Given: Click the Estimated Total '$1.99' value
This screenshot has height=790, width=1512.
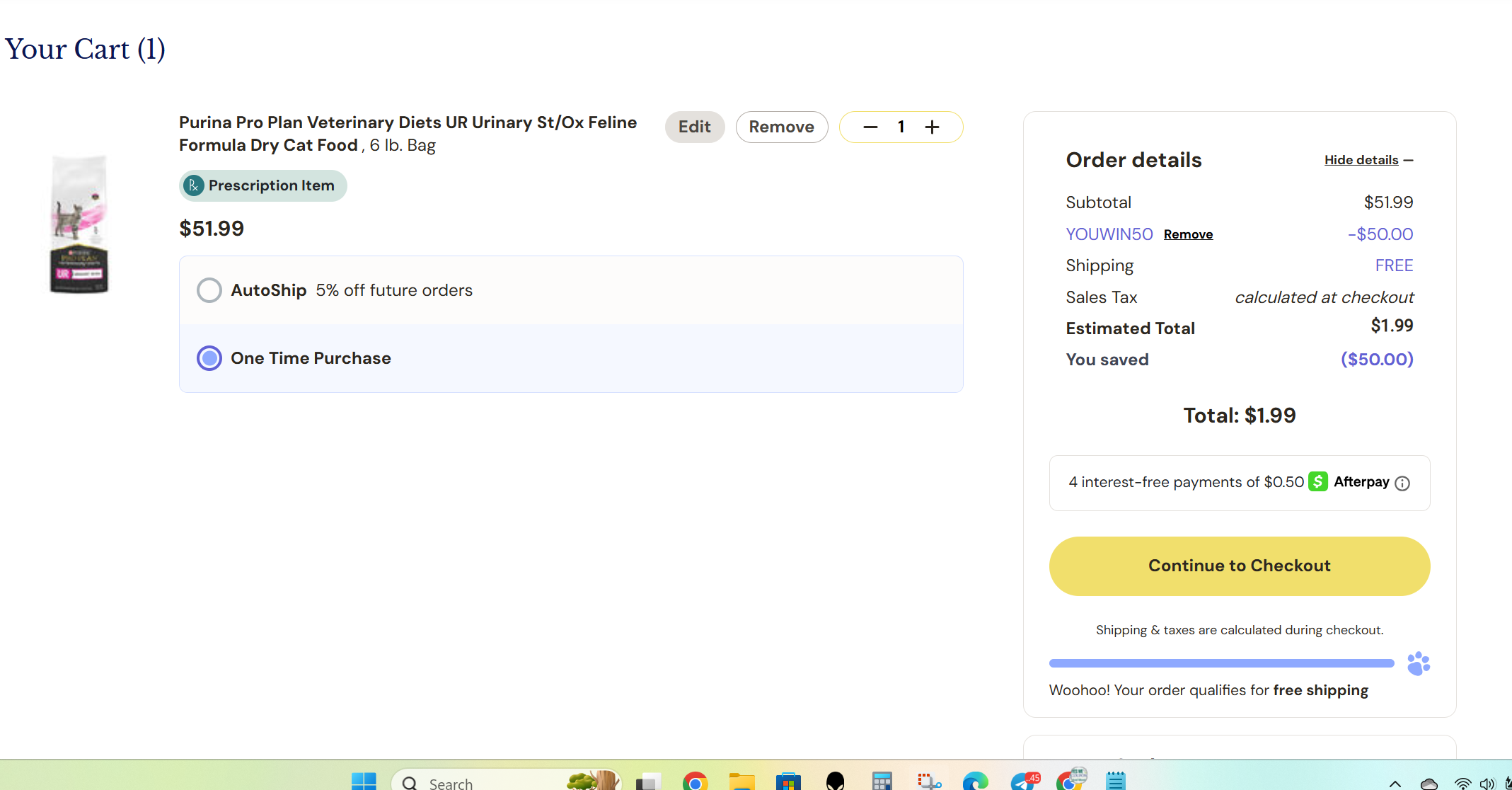Looking at the screenshot, I should (x=1392, y=326).
